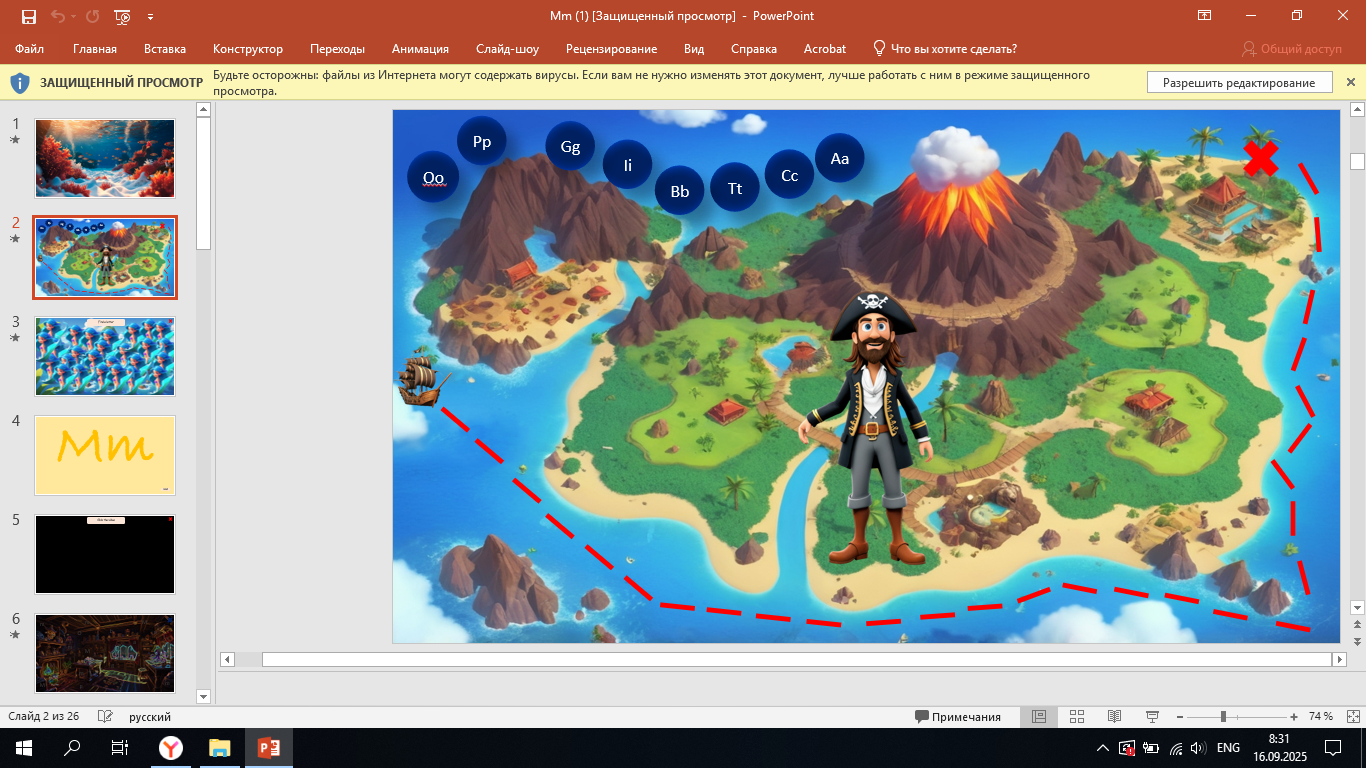This screenshot has width=1366, height=768.
Task: Click the 'Cc' circle on the slide
Action: tap(790, 175)
